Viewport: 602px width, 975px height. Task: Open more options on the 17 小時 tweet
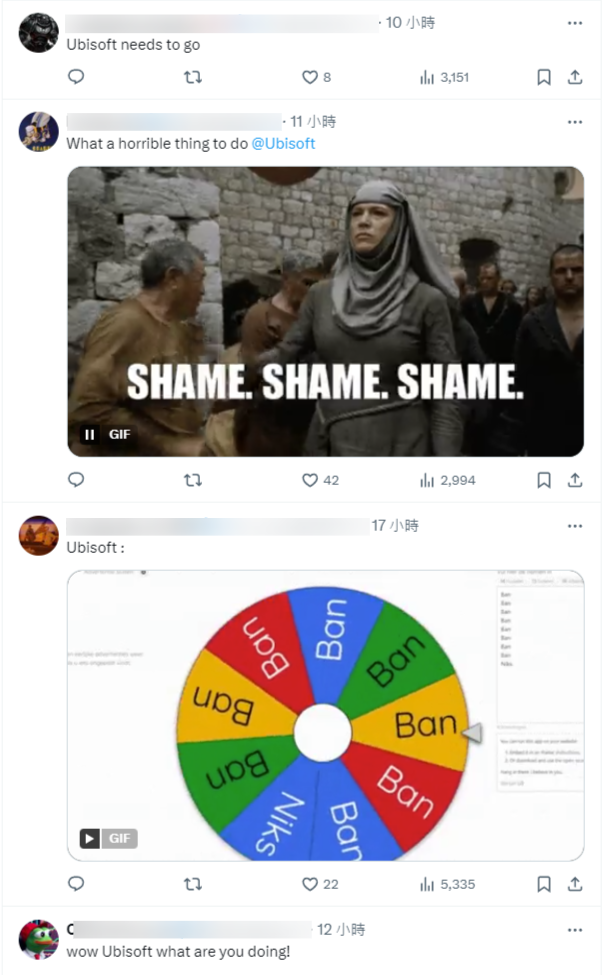pyautogui.click(x=575, y=526)
